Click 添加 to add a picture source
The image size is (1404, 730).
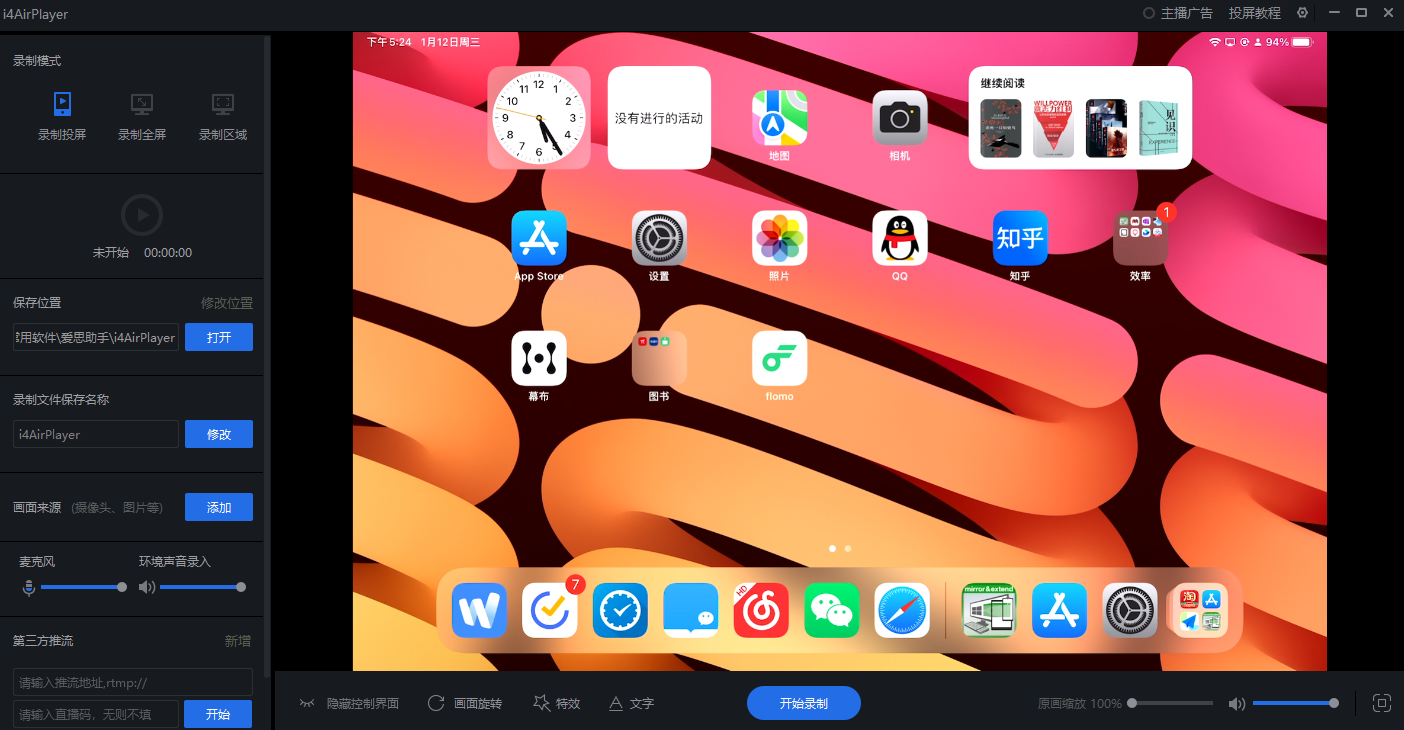218,507
